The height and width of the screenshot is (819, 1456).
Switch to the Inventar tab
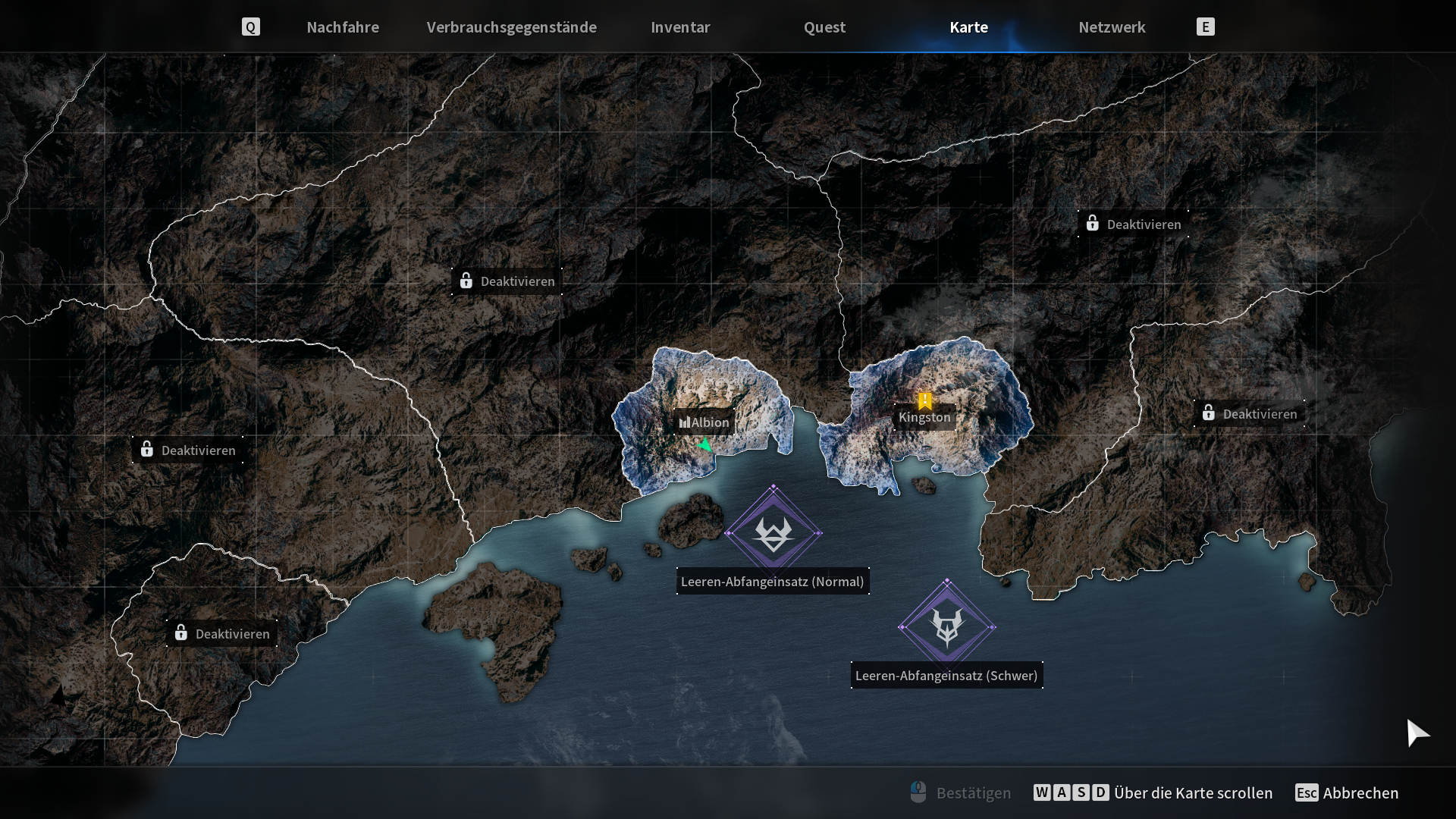[x=680, y=27]
